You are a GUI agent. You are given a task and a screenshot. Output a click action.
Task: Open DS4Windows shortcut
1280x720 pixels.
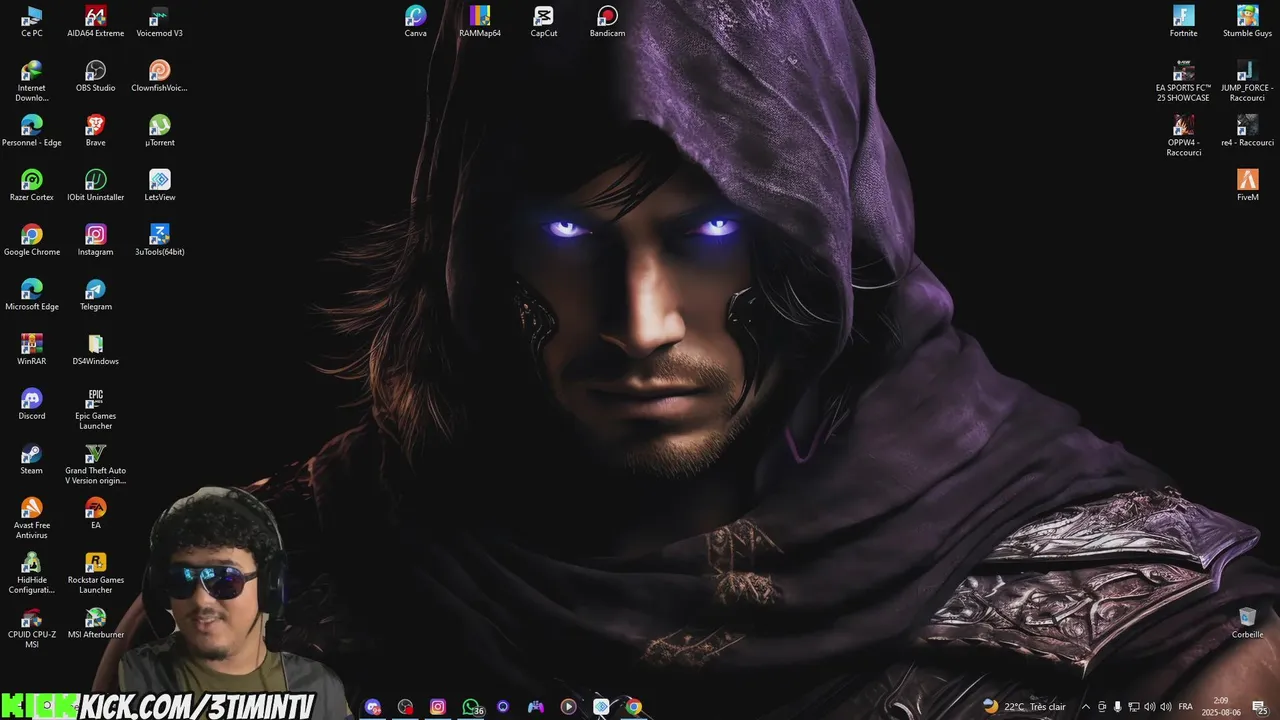coord(96,350)
